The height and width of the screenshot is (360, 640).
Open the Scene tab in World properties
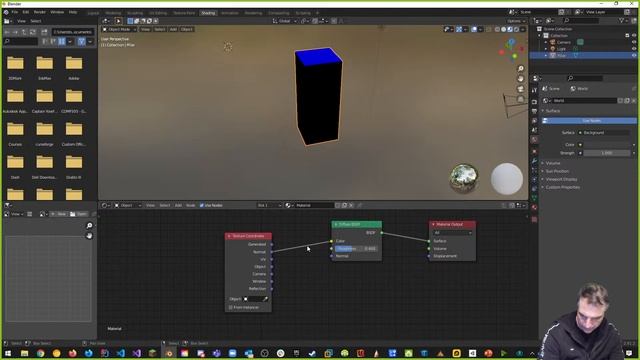coord(551,89)
